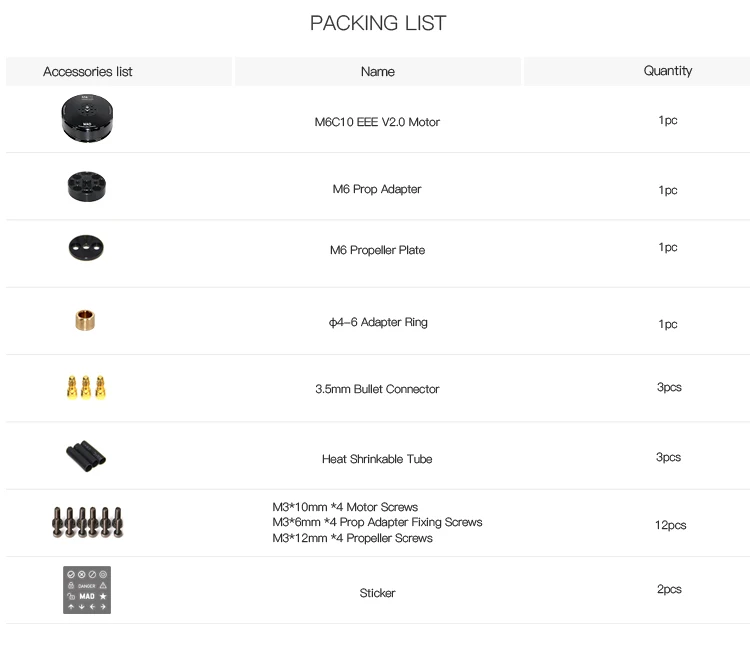Click the Name column header
Viewport: 750px width, 654px height.
tap(377, 72)
